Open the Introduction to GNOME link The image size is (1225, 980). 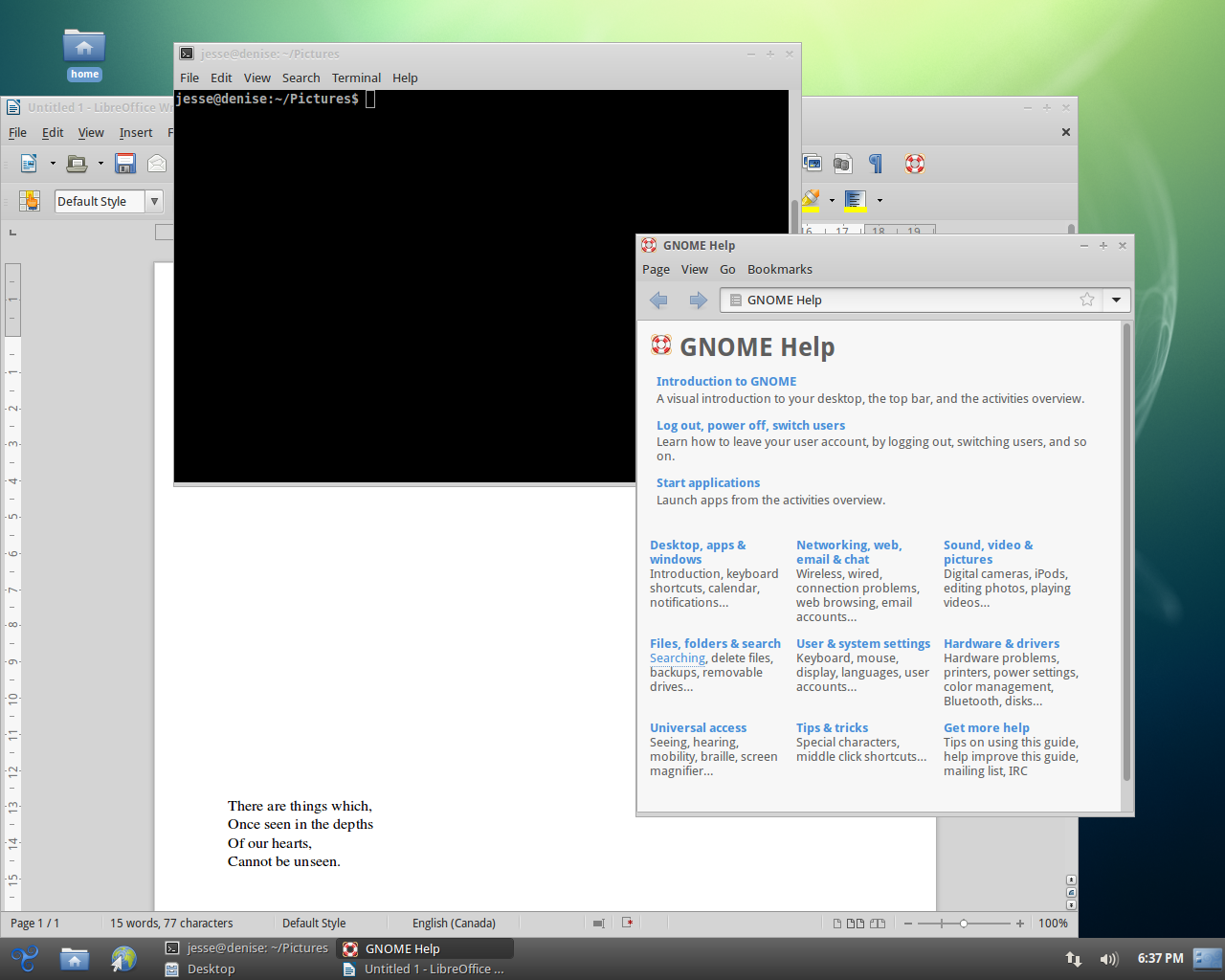726,382
